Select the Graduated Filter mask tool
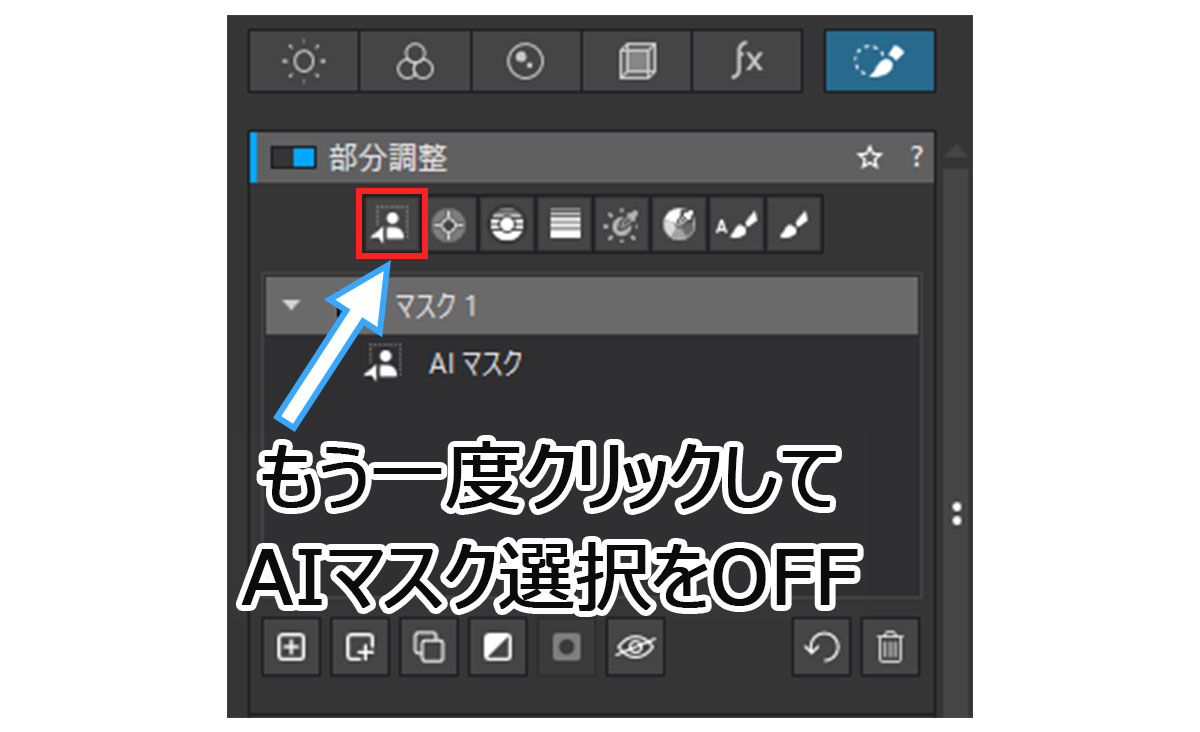Screen dimensions: 1200x732 pos(563,224)
